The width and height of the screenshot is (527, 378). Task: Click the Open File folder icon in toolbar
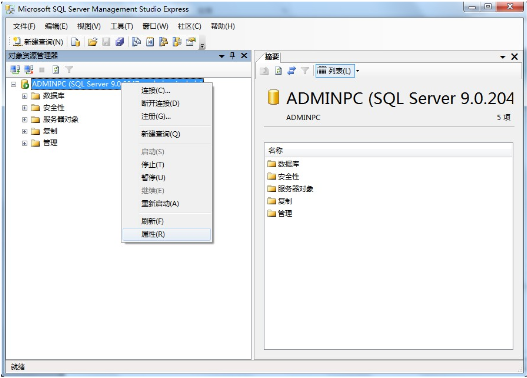(92, 42)
